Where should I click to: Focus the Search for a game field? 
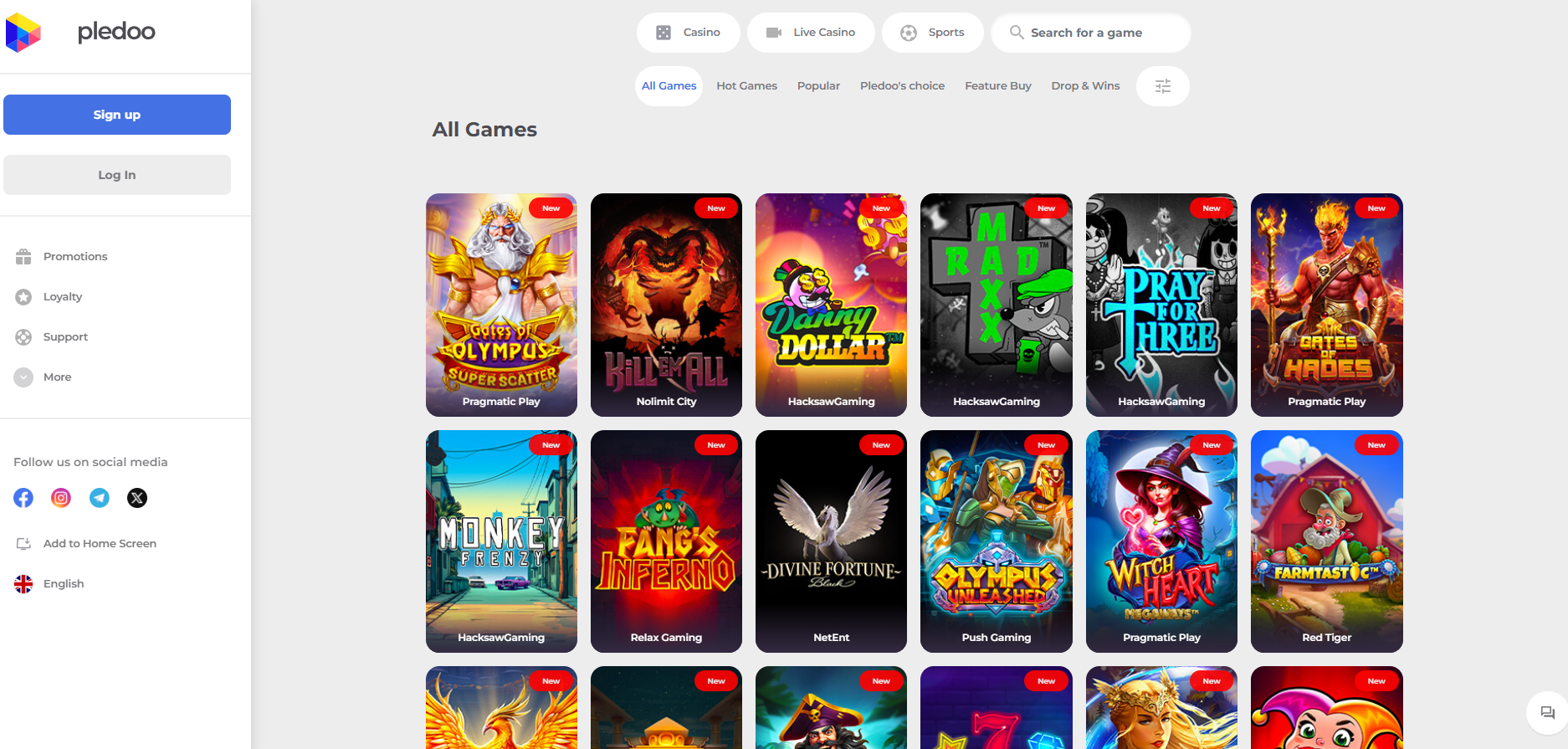pyautogui.click(x=1090, y=33)
